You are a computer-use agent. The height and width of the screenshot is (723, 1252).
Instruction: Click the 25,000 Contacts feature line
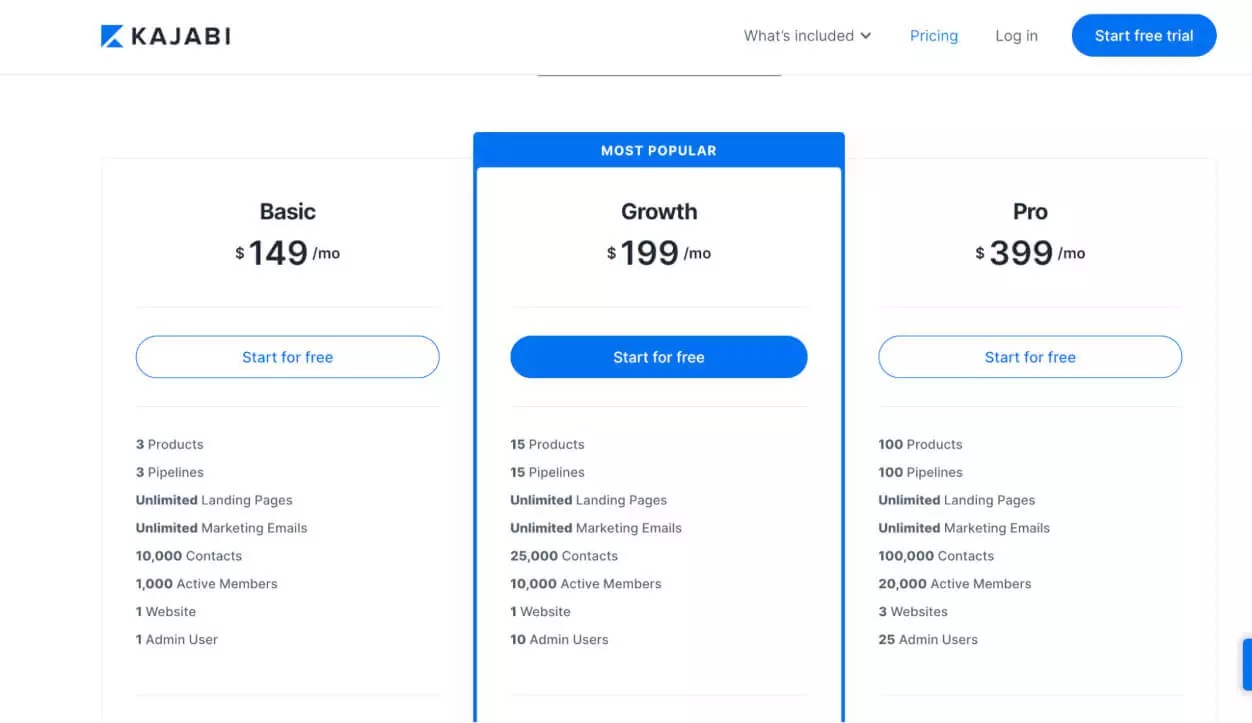(x=564, y=556)
